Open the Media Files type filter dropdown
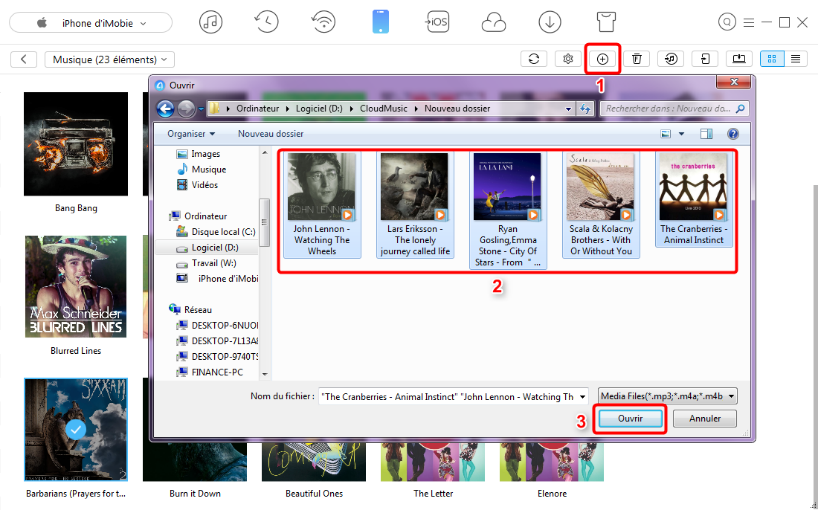Viewport: 818px width, 510px height. point(667,396)
